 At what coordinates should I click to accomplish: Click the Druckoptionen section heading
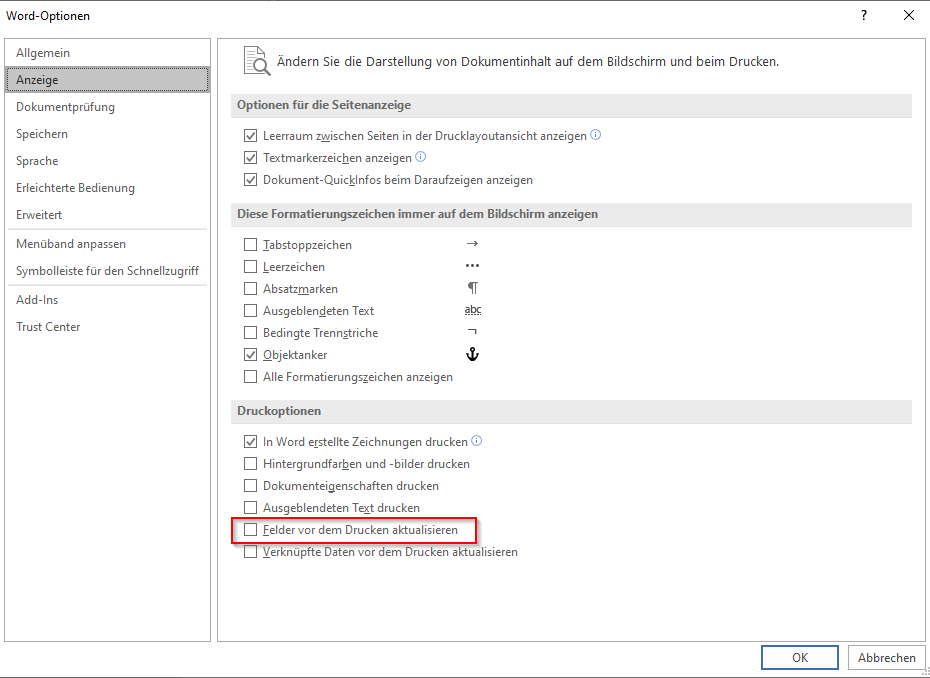pos(279,410)
